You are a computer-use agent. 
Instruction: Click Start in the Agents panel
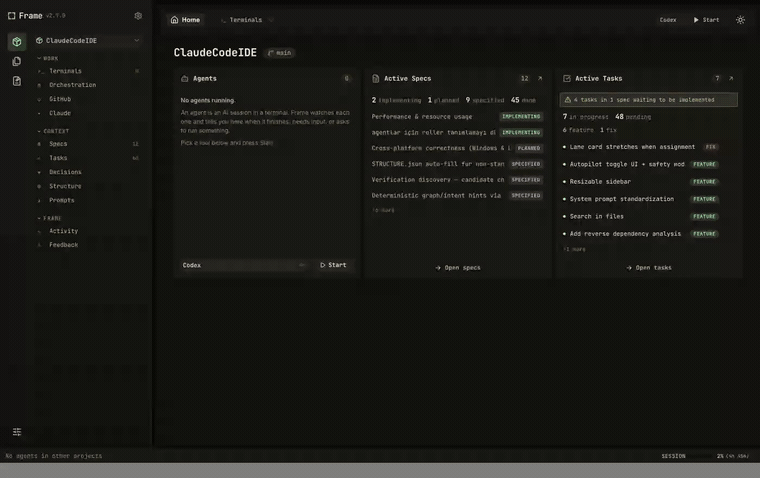pos(333,265)
